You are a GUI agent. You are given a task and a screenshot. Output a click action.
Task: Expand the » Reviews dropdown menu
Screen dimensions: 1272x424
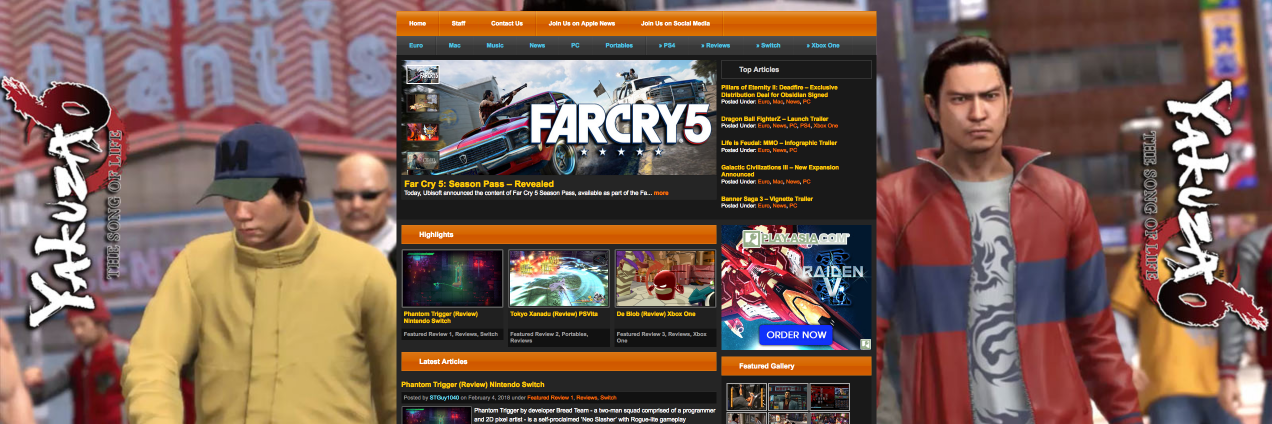coord(716,46)
